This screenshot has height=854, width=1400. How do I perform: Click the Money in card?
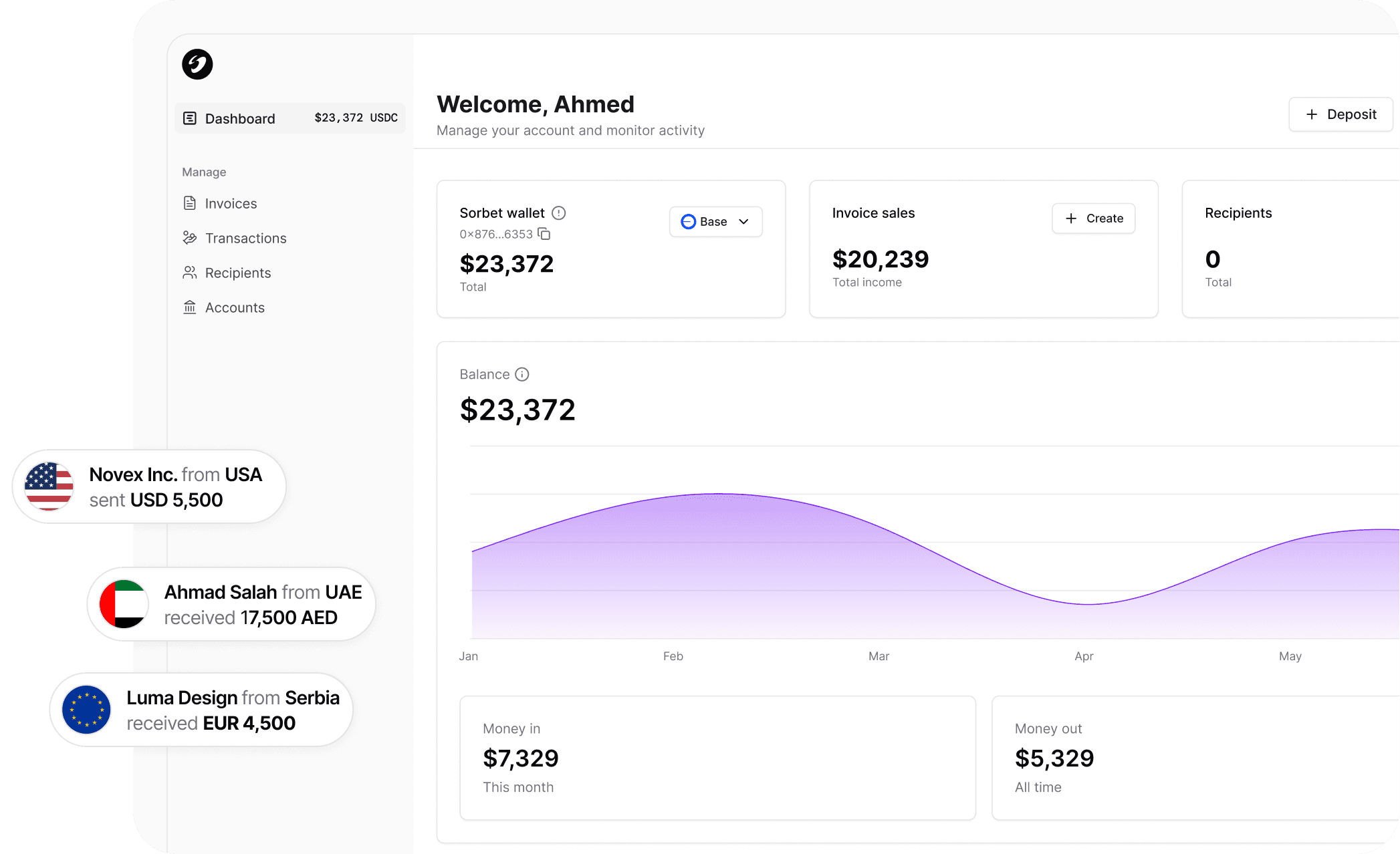click(x=717, y=758)
